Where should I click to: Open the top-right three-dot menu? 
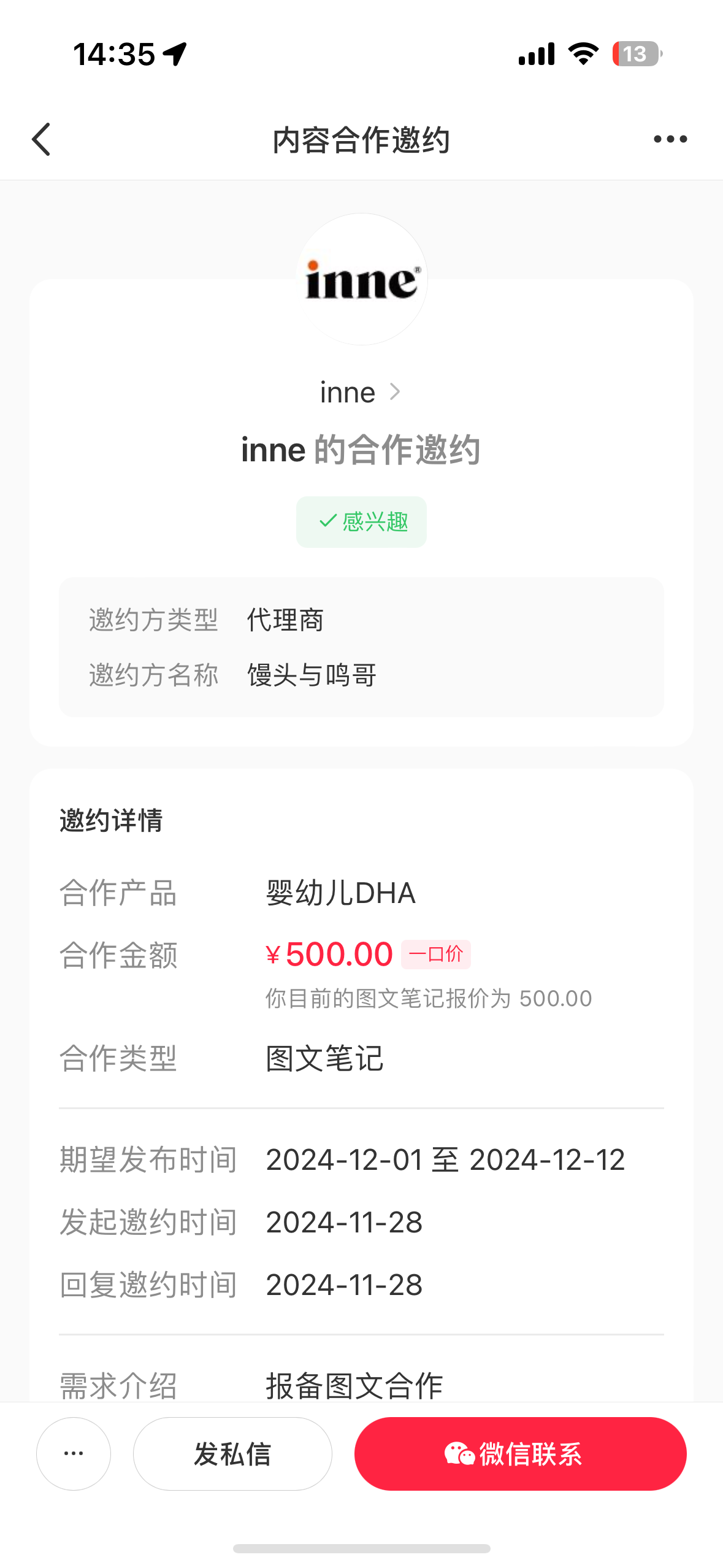click(x=670, y=140)
